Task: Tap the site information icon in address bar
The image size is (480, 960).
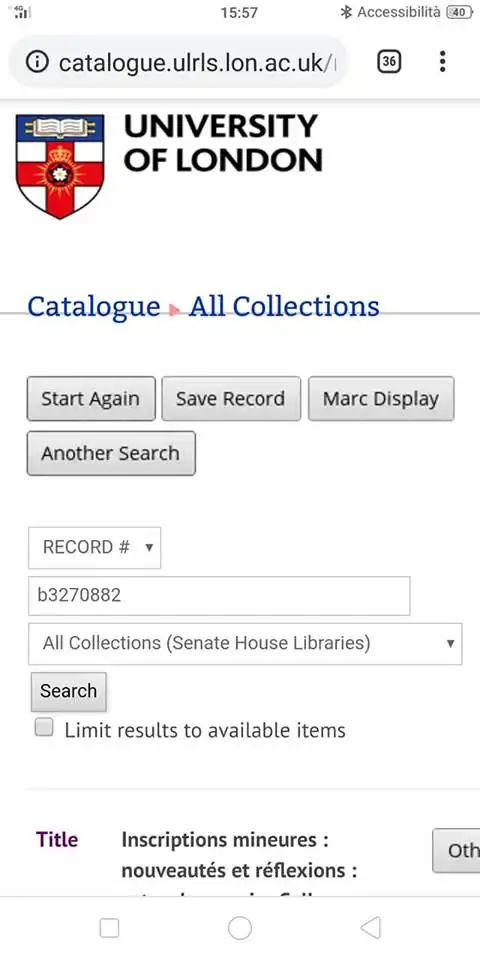Action: coord(37,62)
